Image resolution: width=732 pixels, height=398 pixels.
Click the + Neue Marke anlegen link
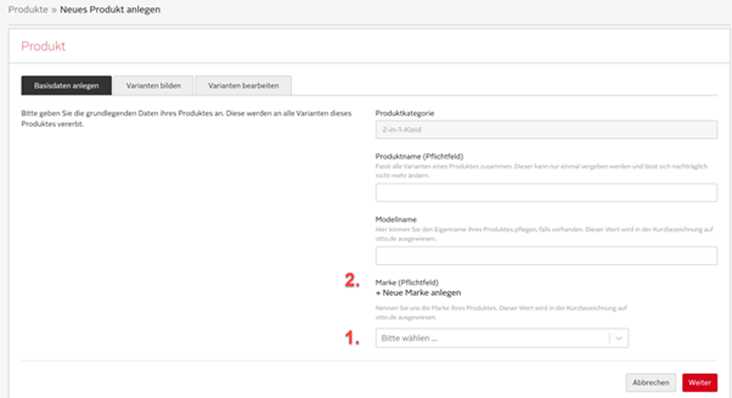pos(418,293)
